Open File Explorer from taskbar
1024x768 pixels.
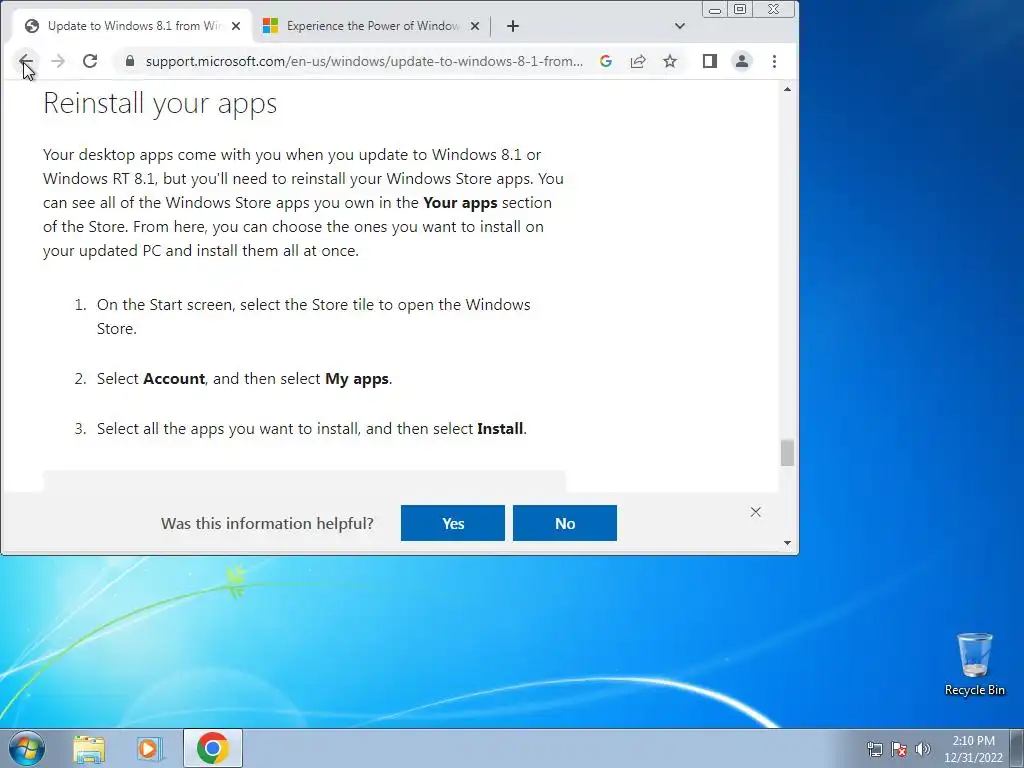pos(89,749)
